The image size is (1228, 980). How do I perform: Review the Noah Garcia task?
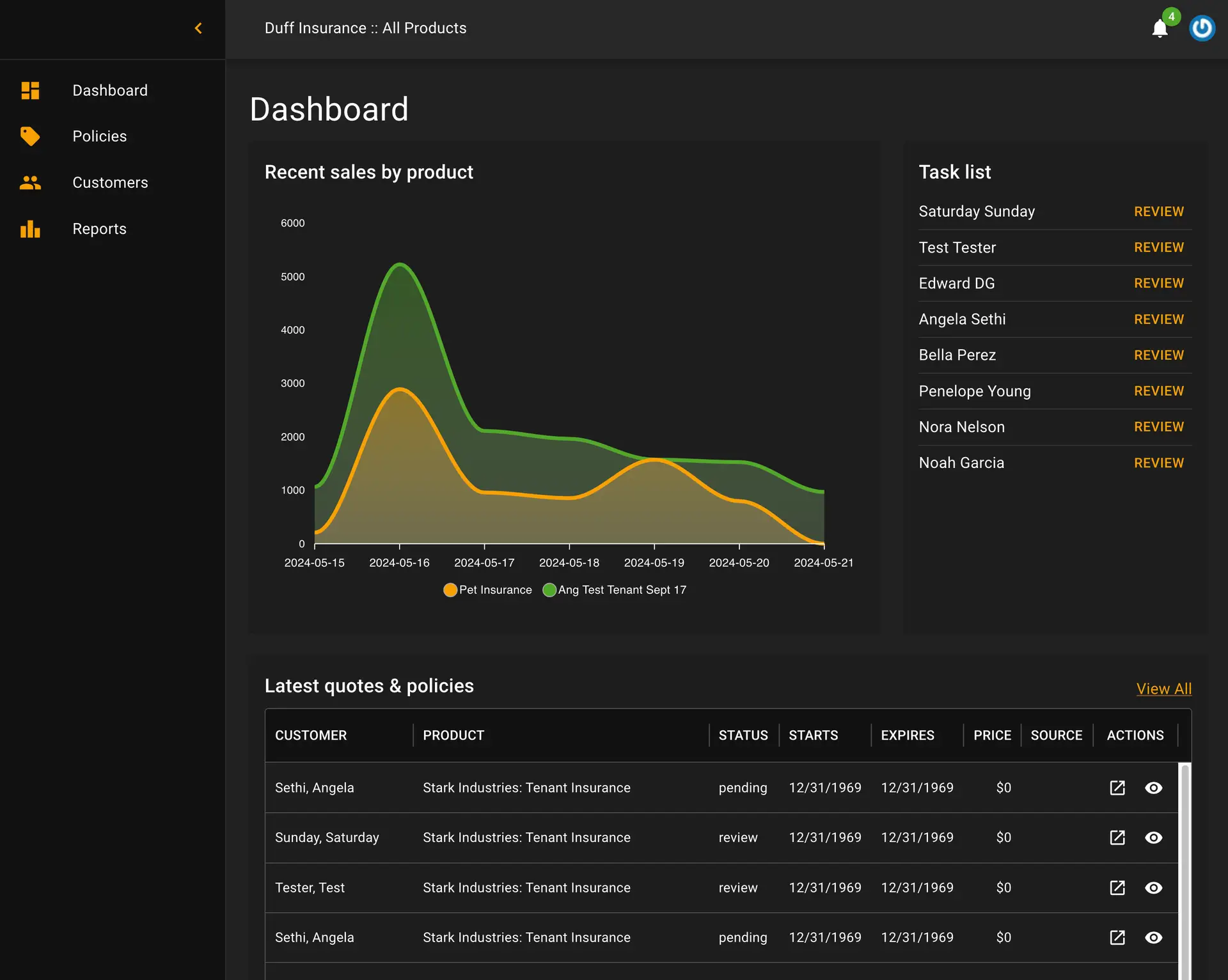pyautogui.click(x=1158, y=463)
